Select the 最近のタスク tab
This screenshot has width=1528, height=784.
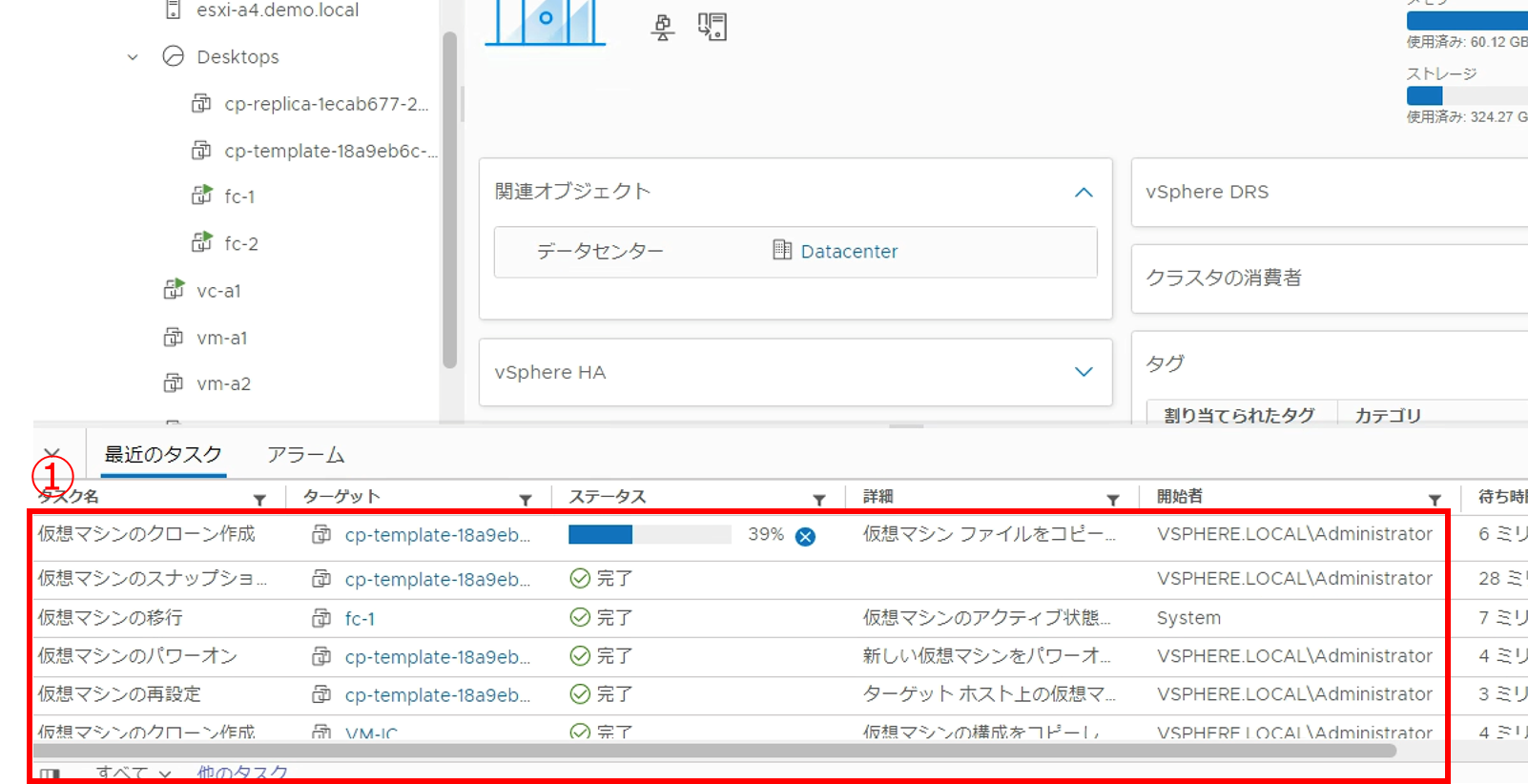click(x=163, y=455)
